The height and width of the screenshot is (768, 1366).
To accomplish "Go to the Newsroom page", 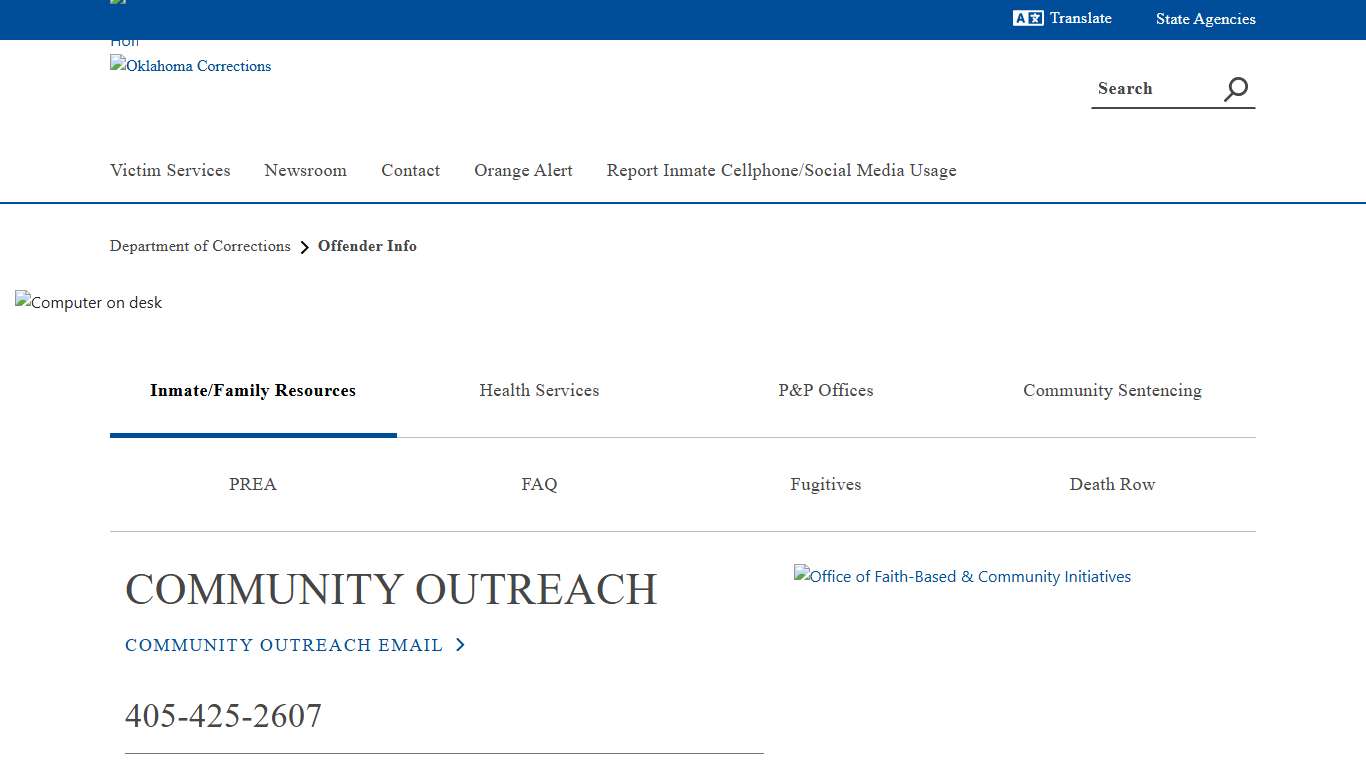I will pyautogui.click(x=305, y=170).
